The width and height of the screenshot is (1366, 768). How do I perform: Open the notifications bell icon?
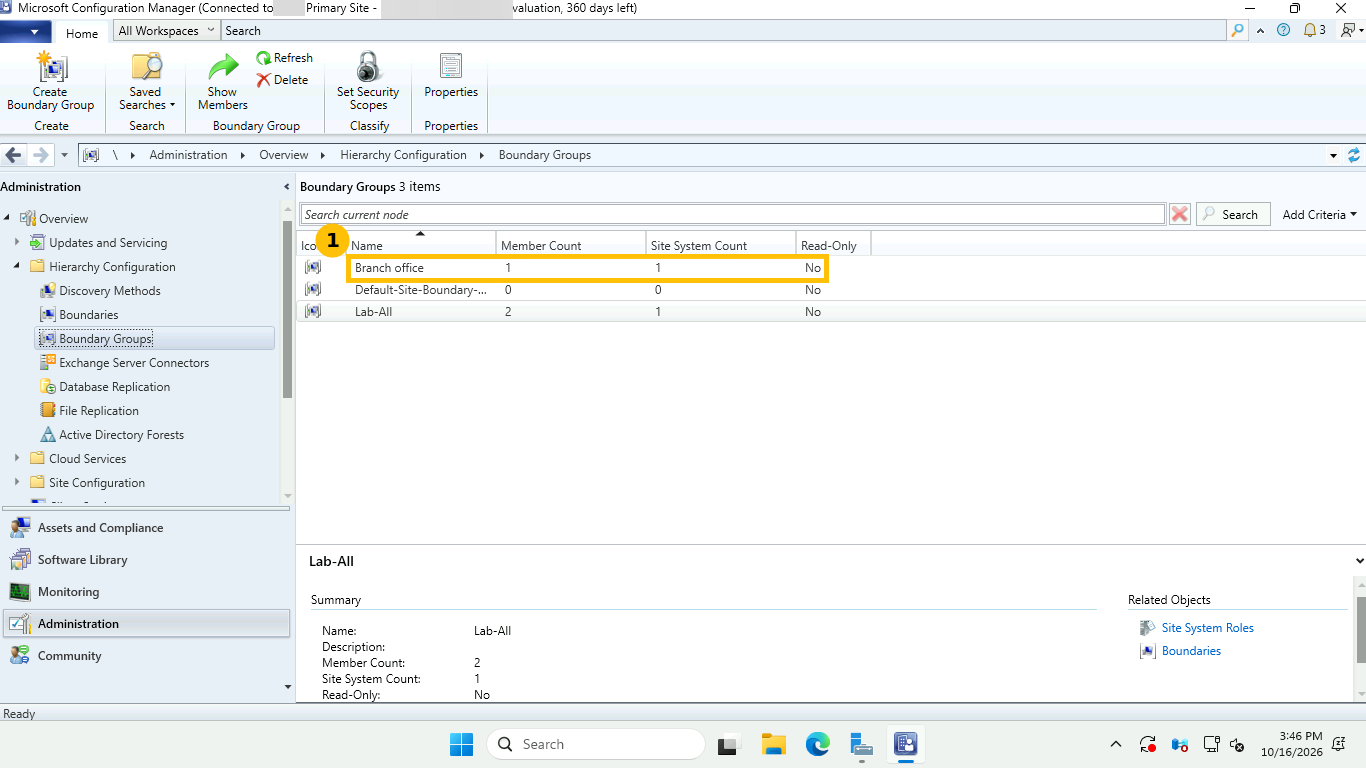click(x=1311, y=30)
